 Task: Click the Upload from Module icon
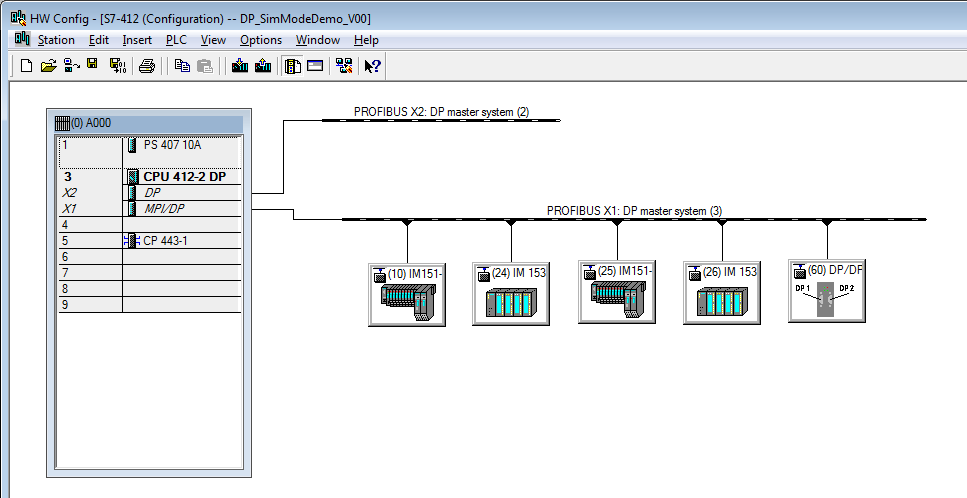[x=263, y=66]
